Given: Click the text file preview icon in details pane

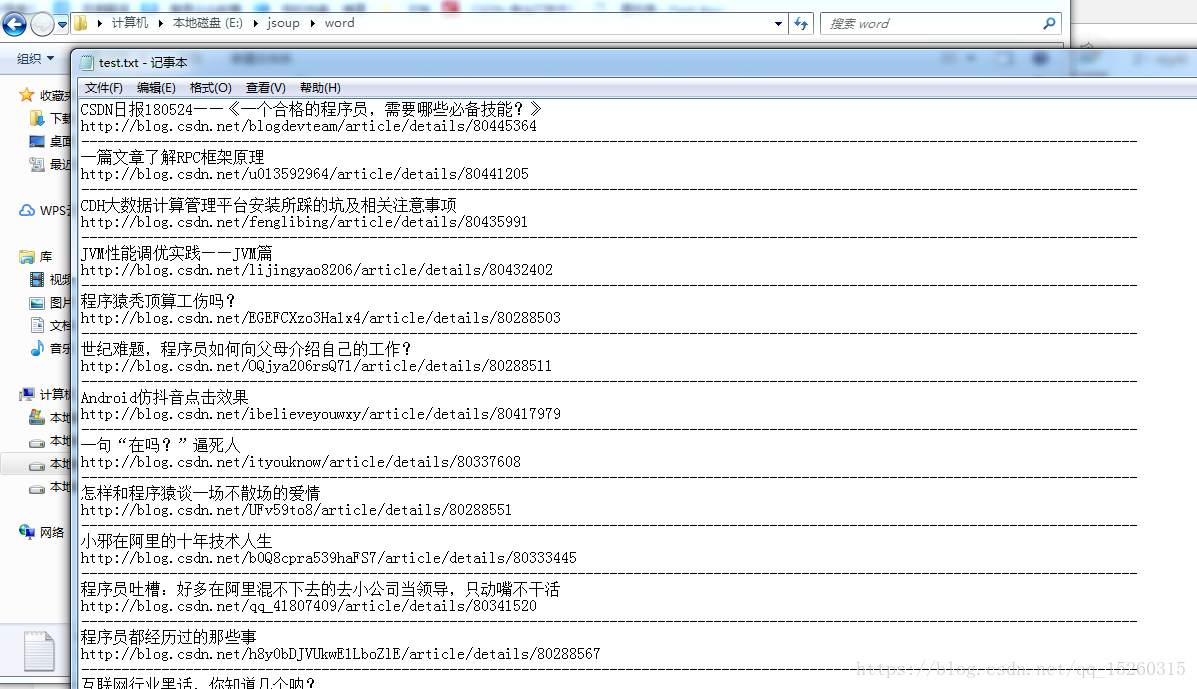Looking at the screenshot, I should point(38,651).
